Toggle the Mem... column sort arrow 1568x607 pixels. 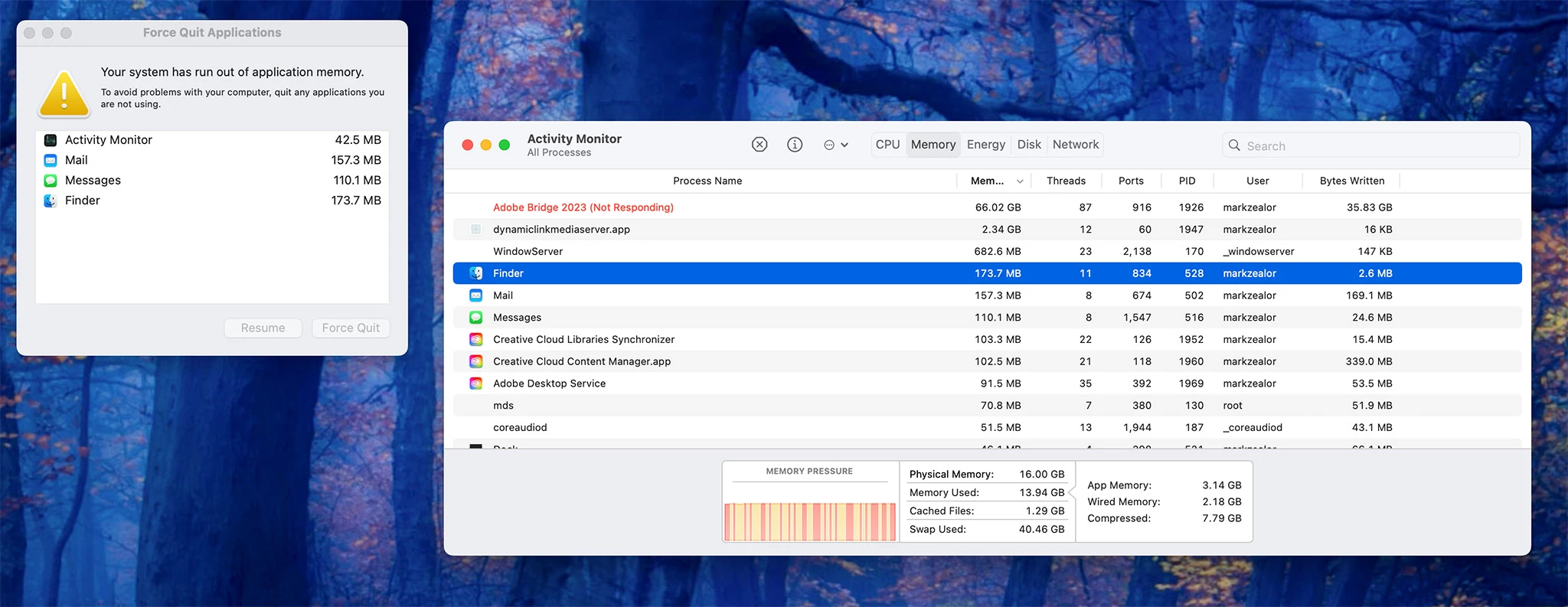point(1020,181)
